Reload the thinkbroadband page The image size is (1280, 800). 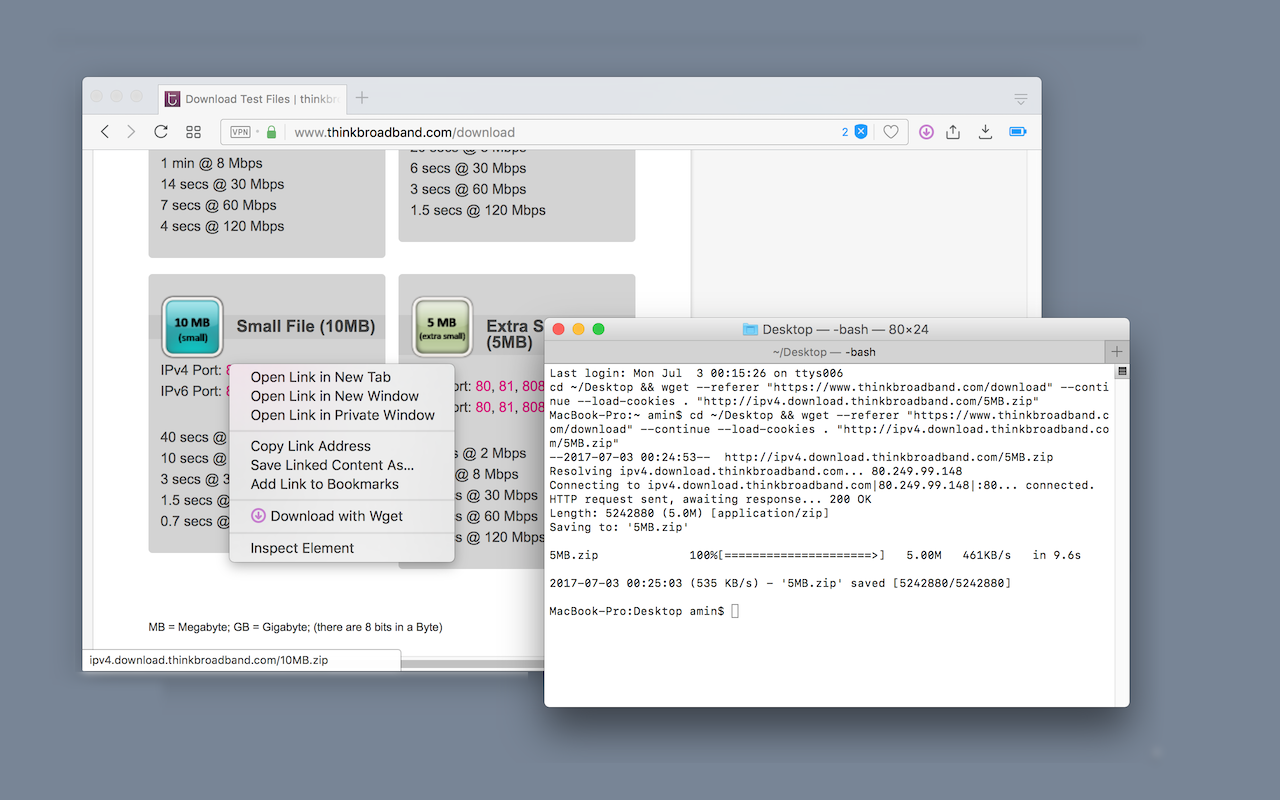pos(160,132)
